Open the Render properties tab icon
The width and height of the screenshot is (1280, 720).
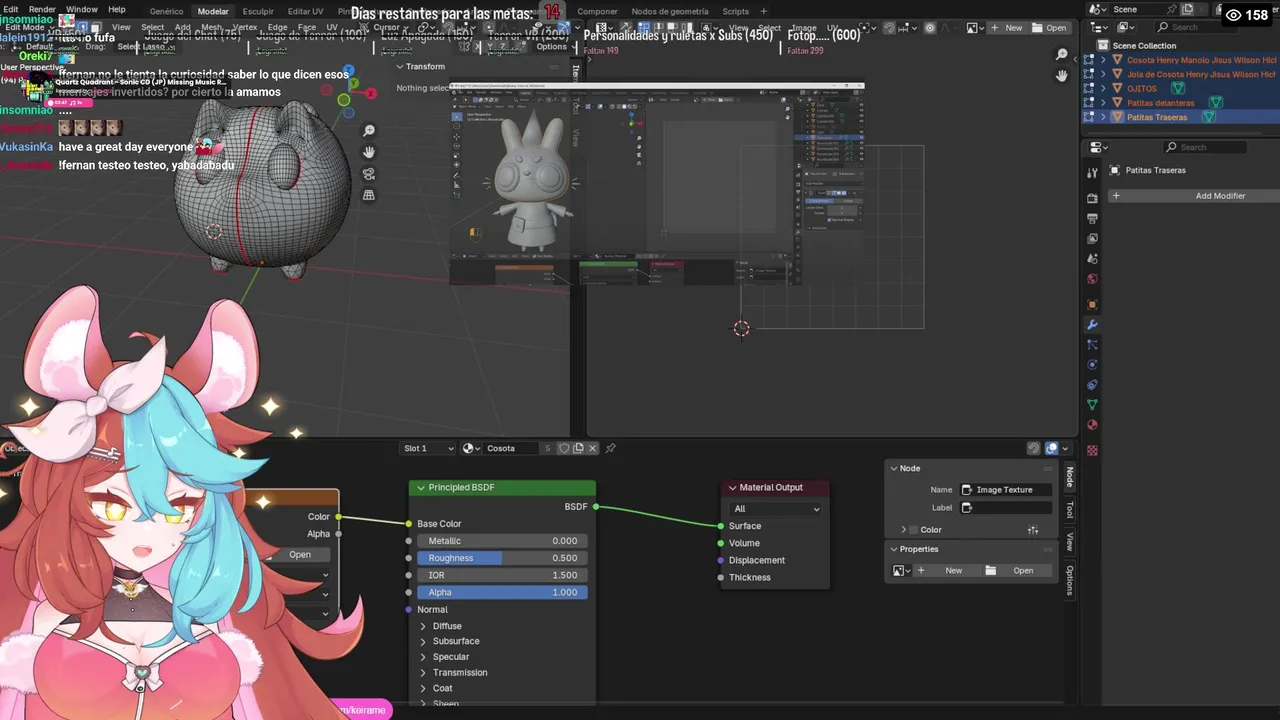point(1092,198)
